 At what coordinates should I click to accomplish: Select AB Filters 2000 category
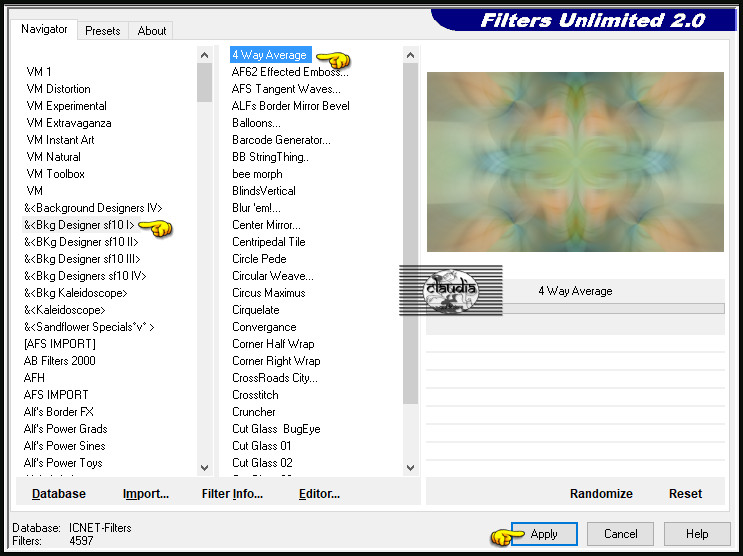[59, 361]
